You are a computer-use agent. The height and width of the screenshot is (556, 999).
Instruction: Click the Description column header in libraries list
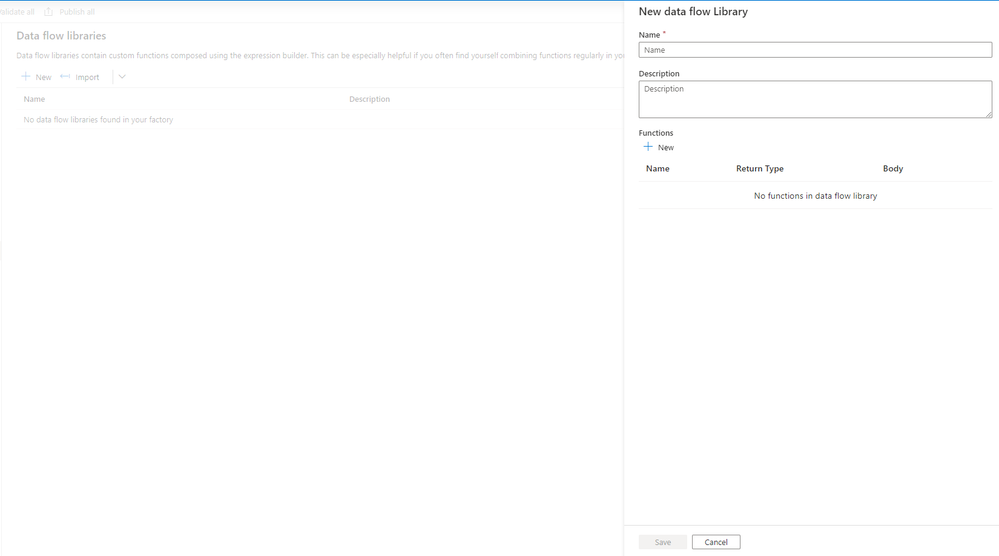click(370, 99)
